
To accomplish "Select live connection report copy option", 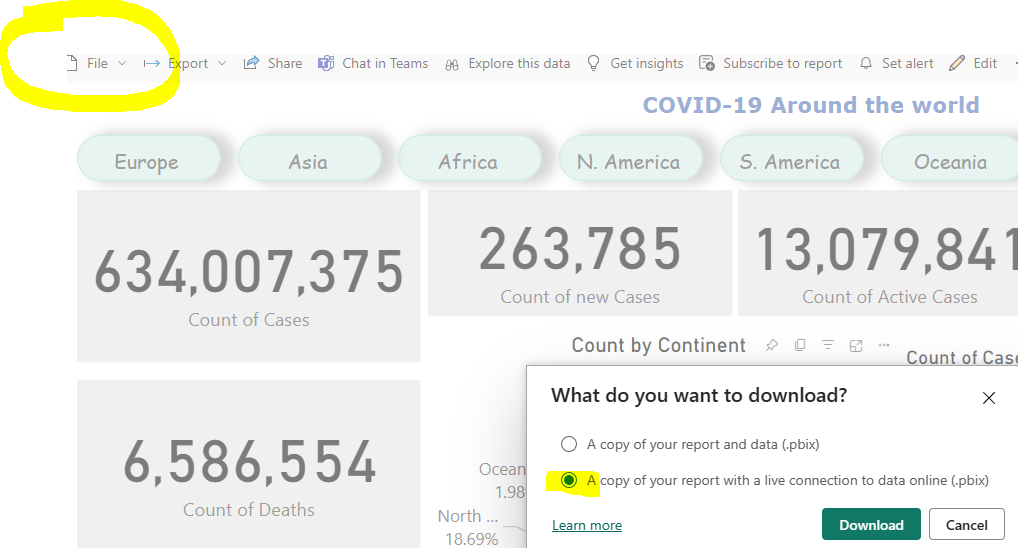I will [569, 480].
